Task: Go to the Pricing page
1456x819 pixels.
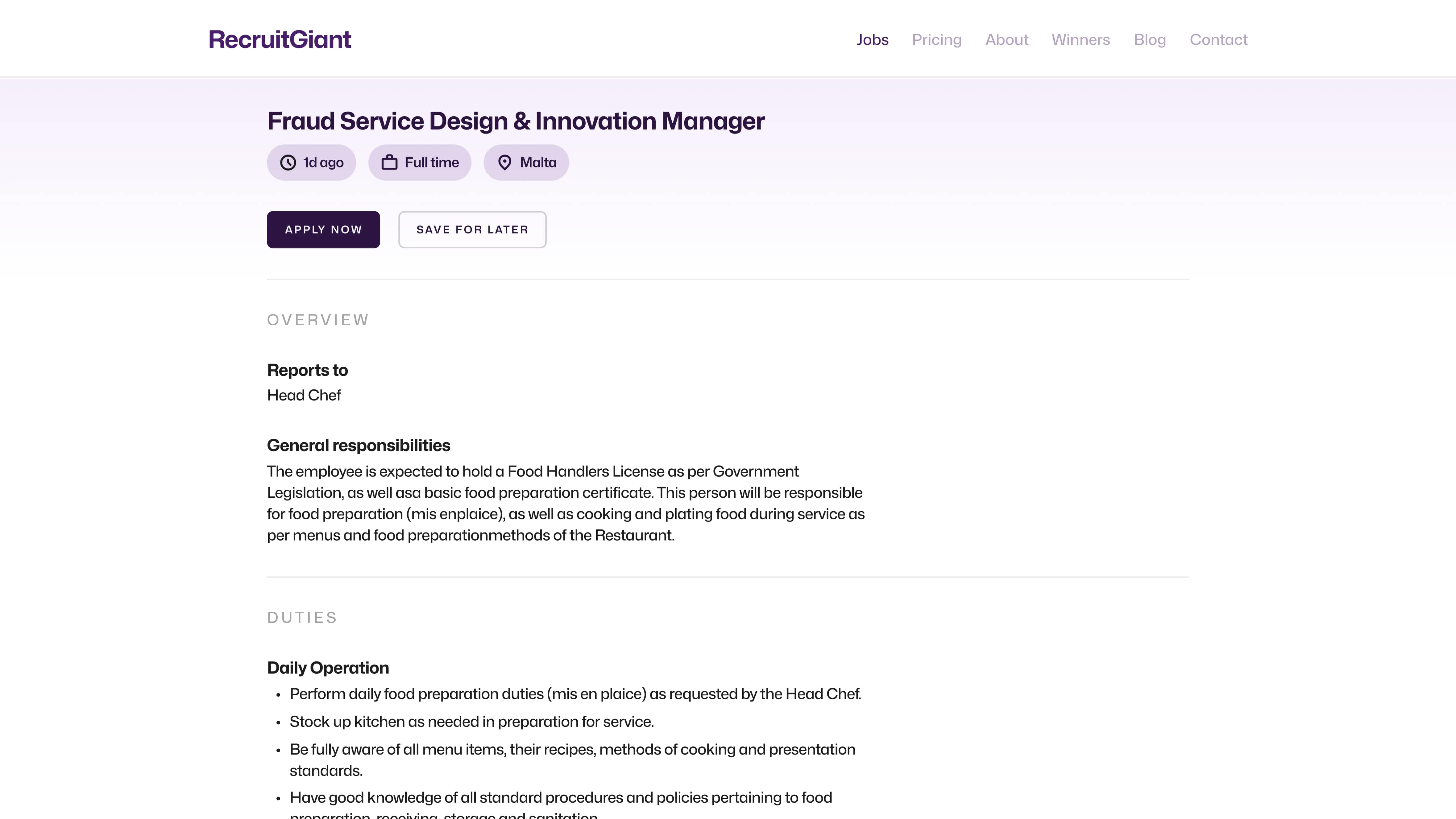Action: click(x=936, y=39)
